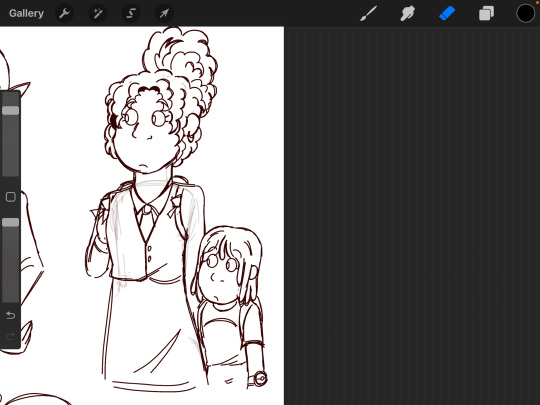Undo the last stroke
This screenshot has height=405, width=540.
(x=10, y=315)
